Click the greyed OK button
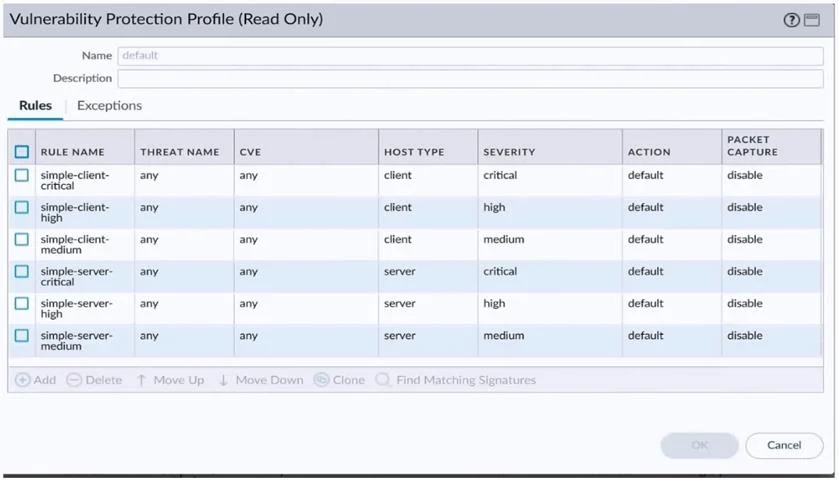This screenshot has width=839, height=482. [700, 445]
